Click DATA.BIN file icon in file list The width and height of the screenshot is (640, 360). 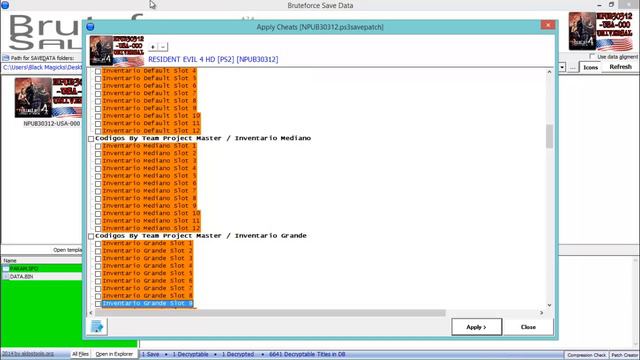[6, 276]
